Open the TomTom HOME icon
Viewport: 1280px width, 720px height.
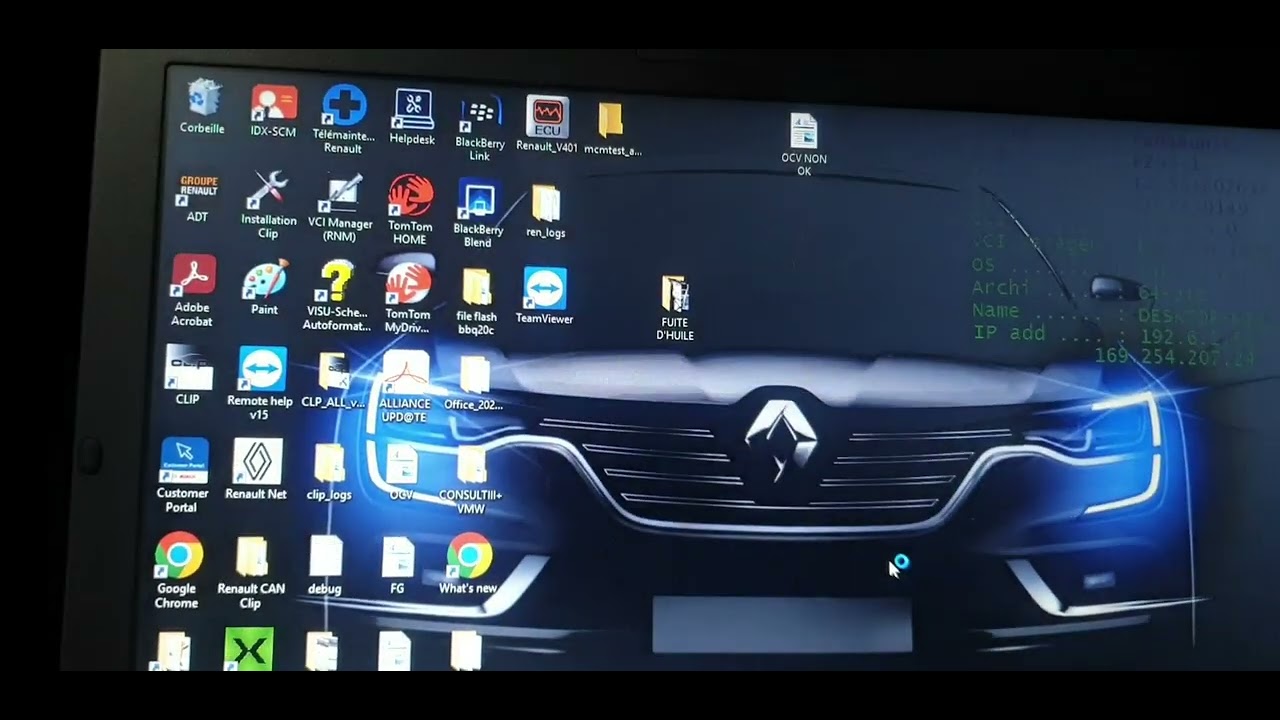[x=410, y=210]
